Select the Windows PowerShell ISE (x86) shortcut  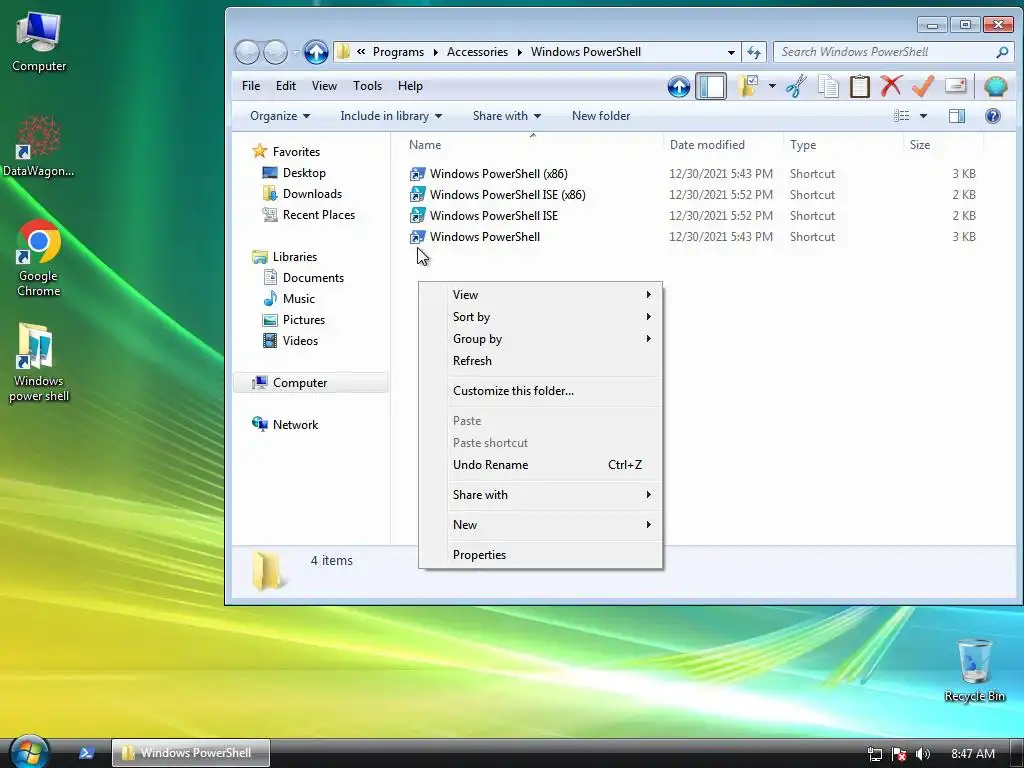click(x=507, y=195)
